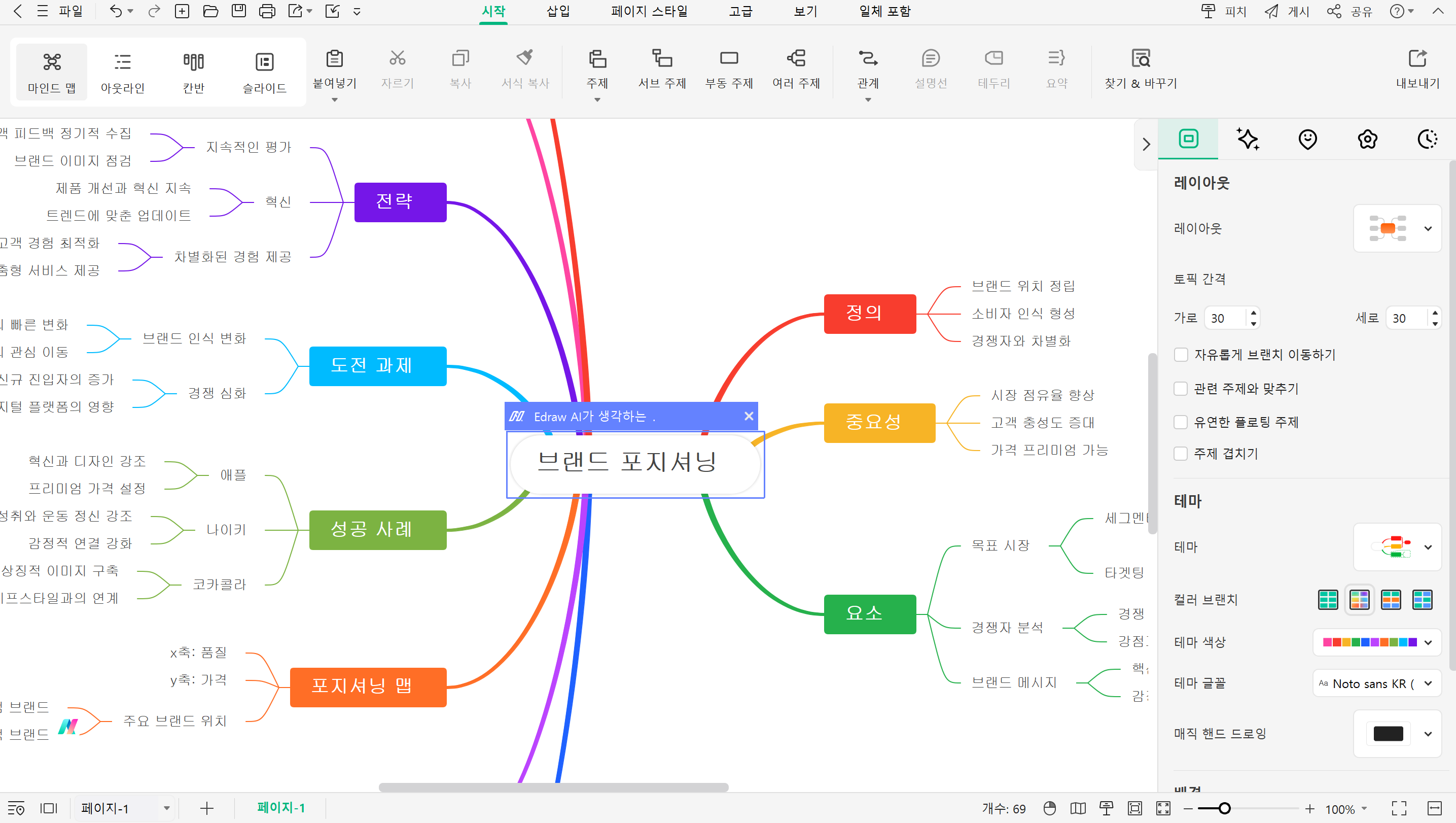Check 주제 겹치기 option
The width and height of the screenshot is (1456, 823).
coord(1180,454)
